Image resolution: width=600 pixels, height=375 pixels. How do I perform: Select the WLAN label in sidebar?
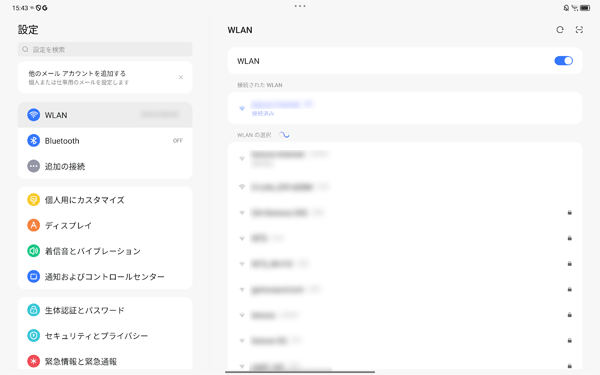(x=56, y=115)
